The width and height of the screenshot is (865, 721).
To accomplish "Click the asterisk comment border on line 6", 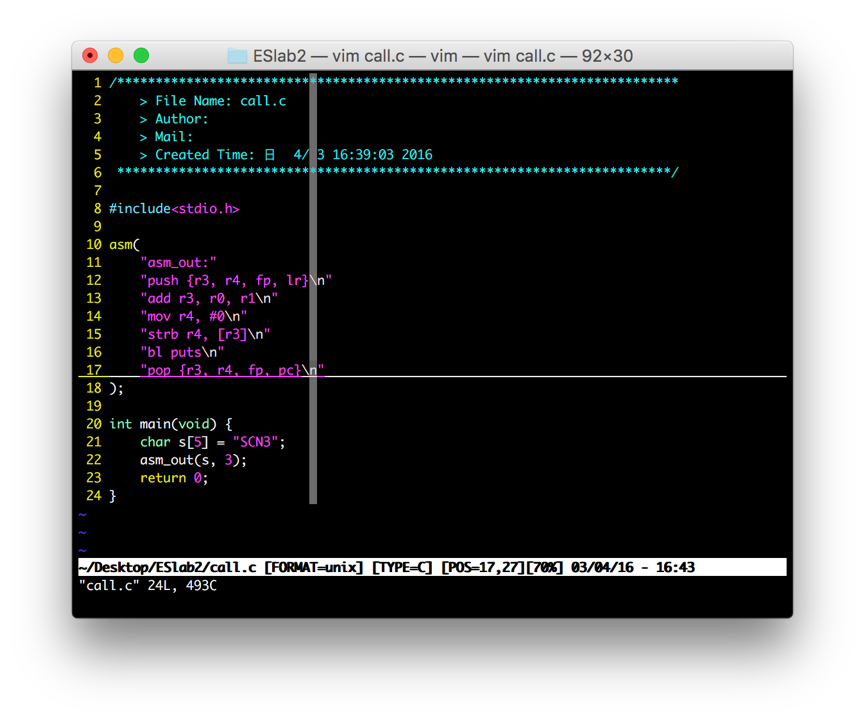I will 398,172.
